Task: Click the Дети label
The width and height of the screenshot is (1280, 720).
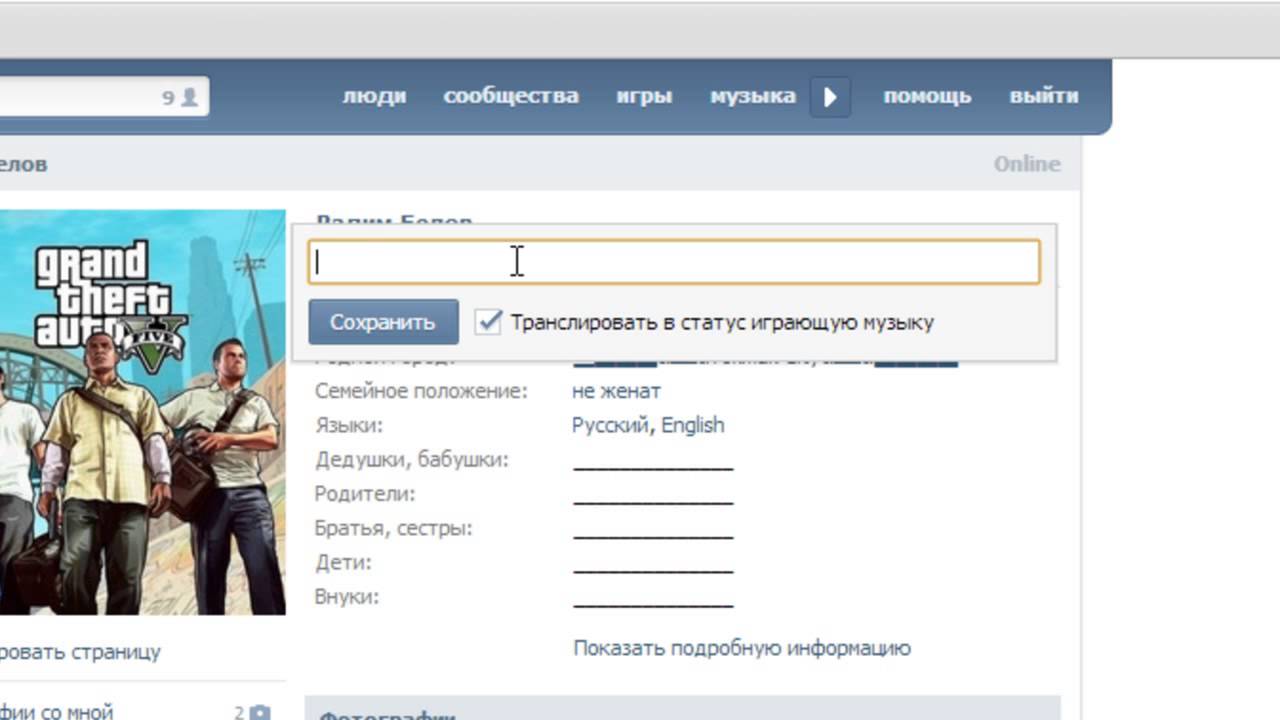Action: click(x=343, y=562)
